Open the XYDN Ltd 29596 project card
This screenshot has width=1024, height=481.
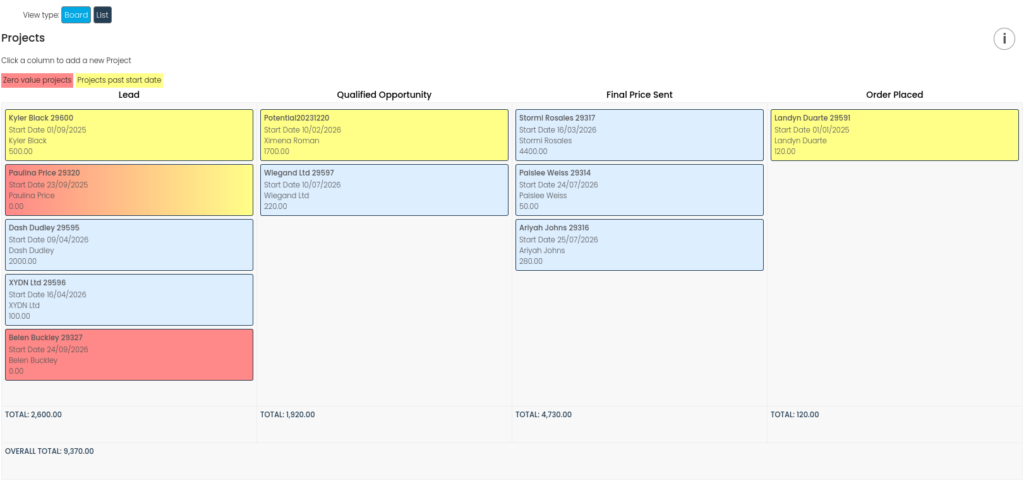(129, 300)
